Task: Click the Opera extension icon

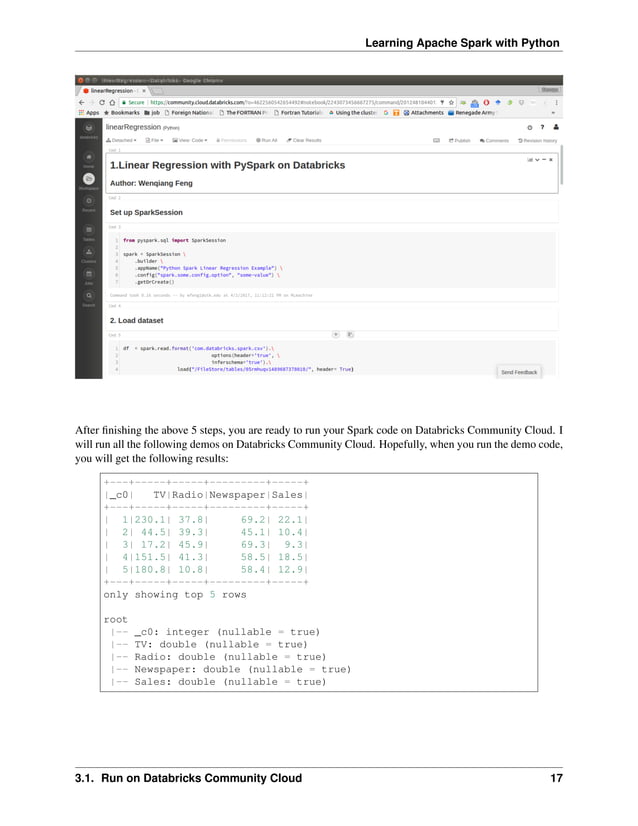Action: click(486, 102)
